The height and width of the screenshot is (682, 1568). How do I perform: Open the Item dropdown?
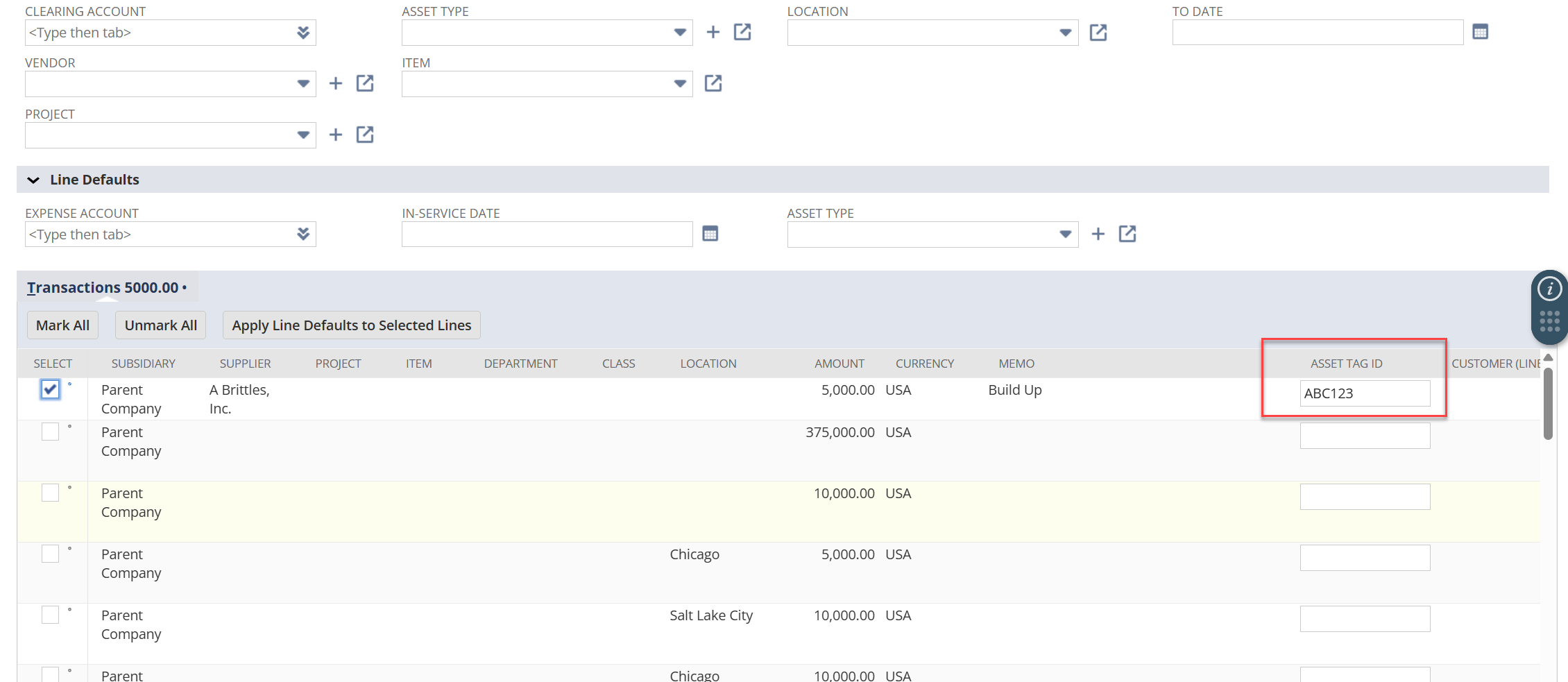coord(680,84)
